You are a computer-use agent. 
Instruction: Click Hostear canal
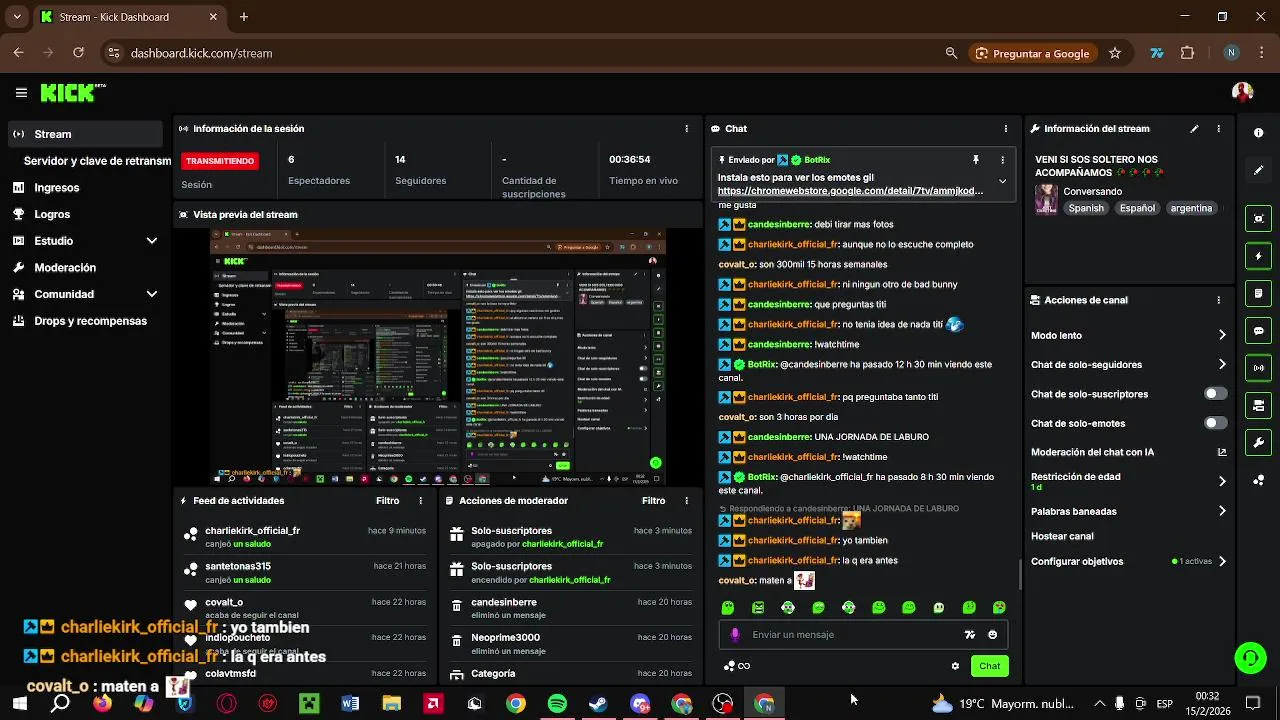(x=1062, y=536)
